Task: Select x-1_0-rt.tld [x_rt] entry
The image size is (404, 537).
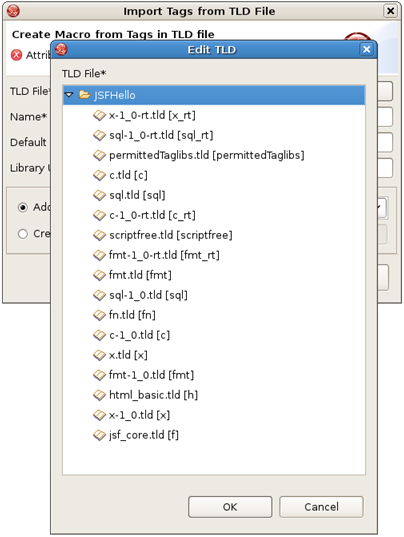Action: point(152,115)
